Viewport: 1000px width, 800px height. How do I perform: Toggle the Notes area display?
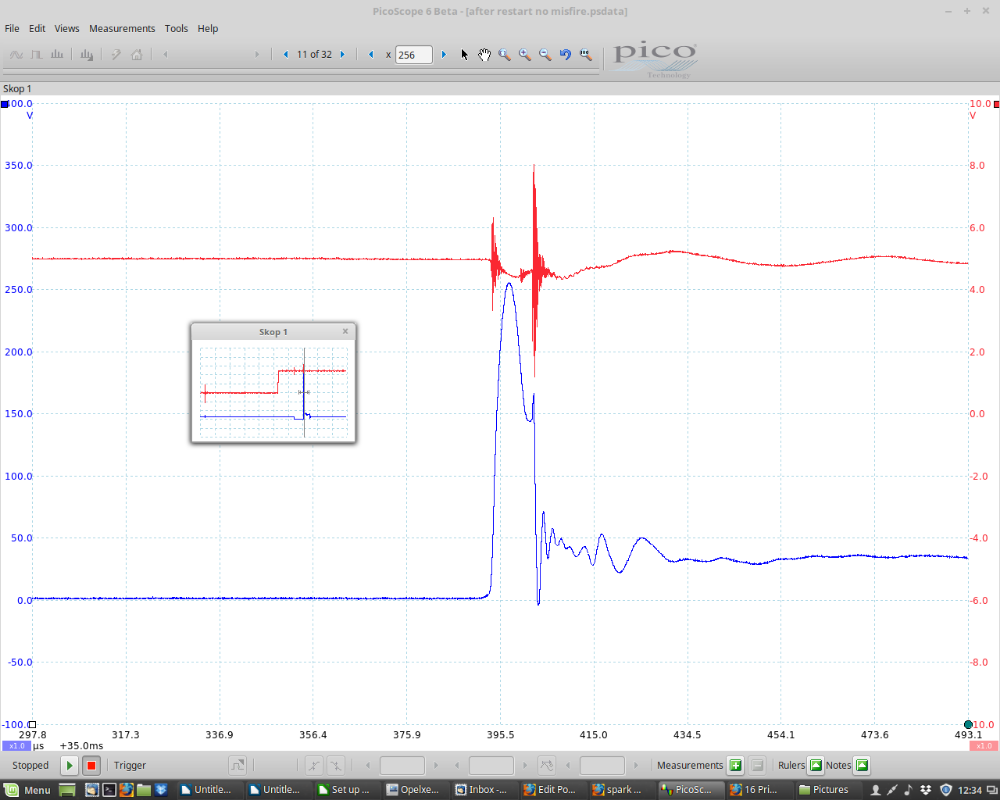861,766
